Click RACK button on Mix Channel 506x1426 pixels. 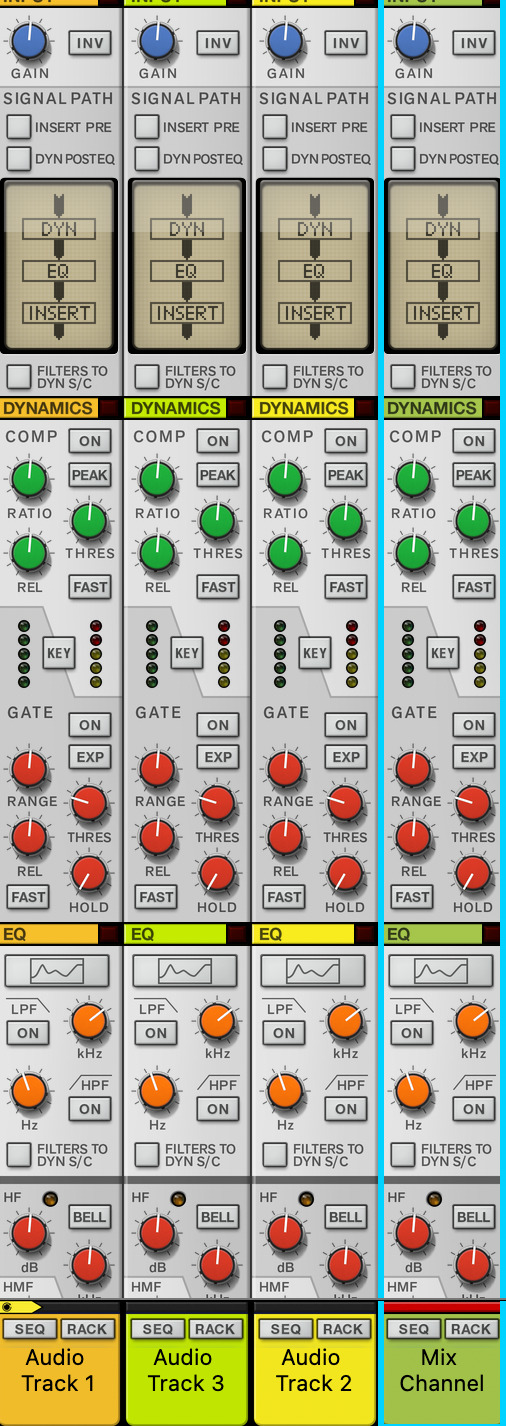[x=470, y=1329]
